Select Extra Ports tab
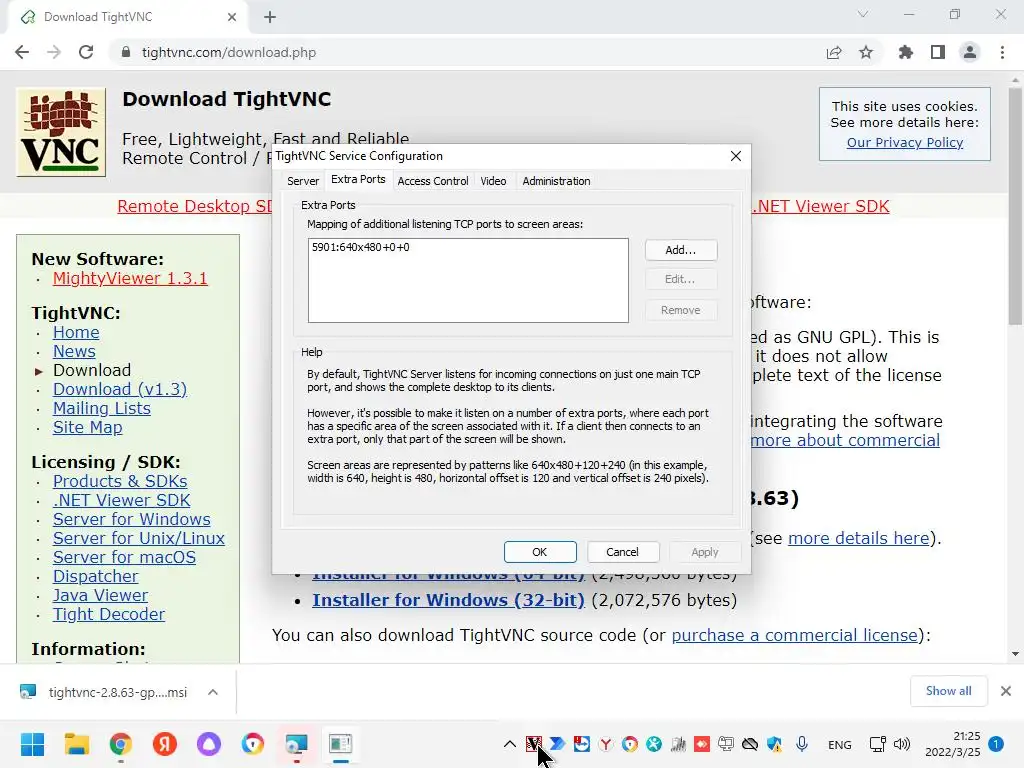The width and height of the screenshot is (1024, 768). (358, 180)
